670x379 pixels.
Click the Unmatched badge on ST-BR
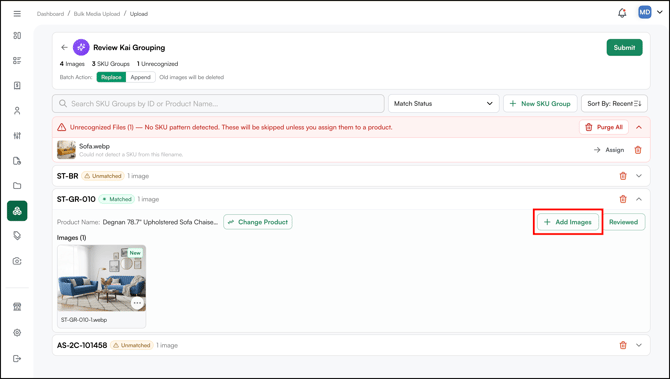tap(103, 176)
